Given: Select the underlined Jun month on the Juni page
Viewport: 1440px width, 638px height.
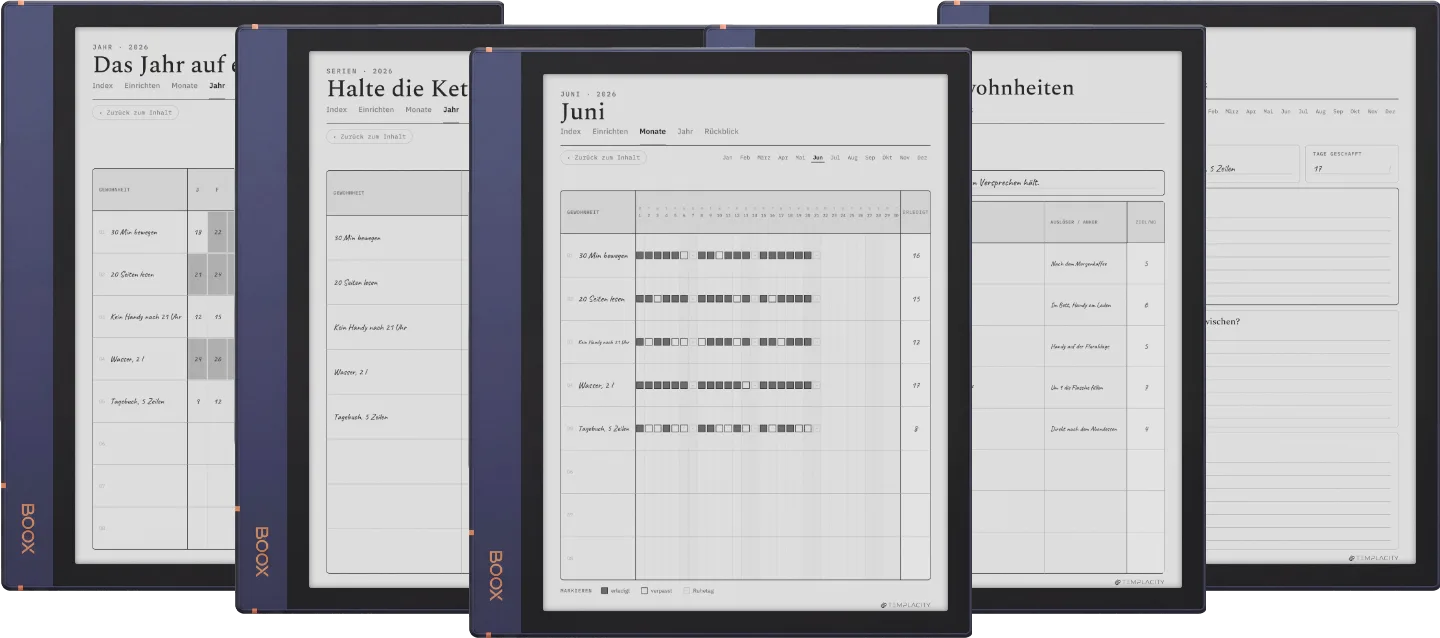Looking at the screenshot, I should 818,157.
